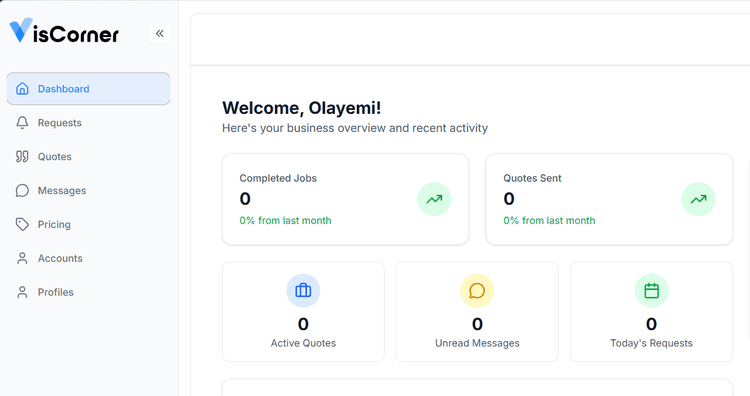Image resolution: width=750 pixels, height=396 pixels.
Task: Navigate to Accounts
Action: click(88, 259)
